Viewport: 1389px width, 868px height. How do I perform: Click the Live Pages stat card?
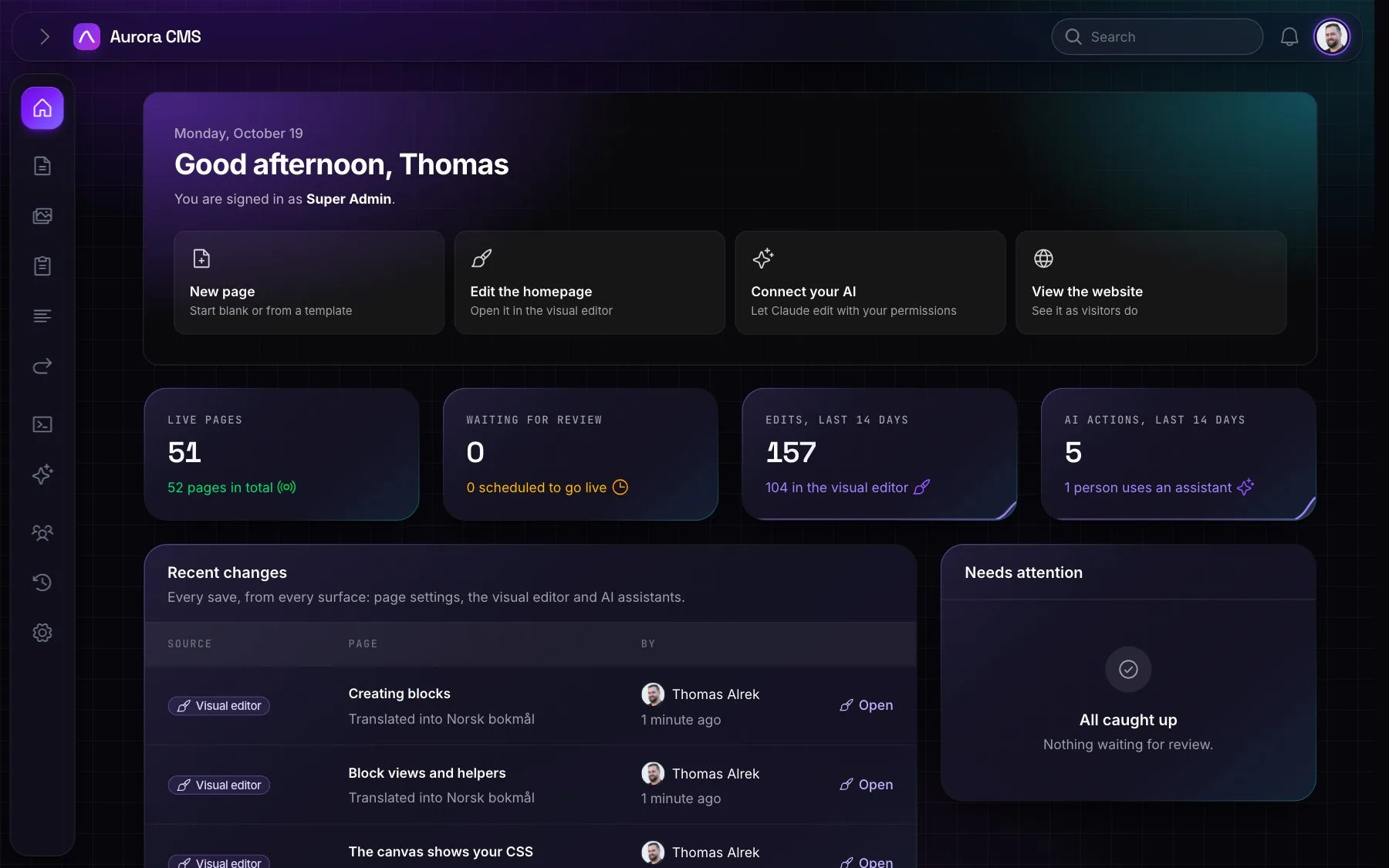282,454
